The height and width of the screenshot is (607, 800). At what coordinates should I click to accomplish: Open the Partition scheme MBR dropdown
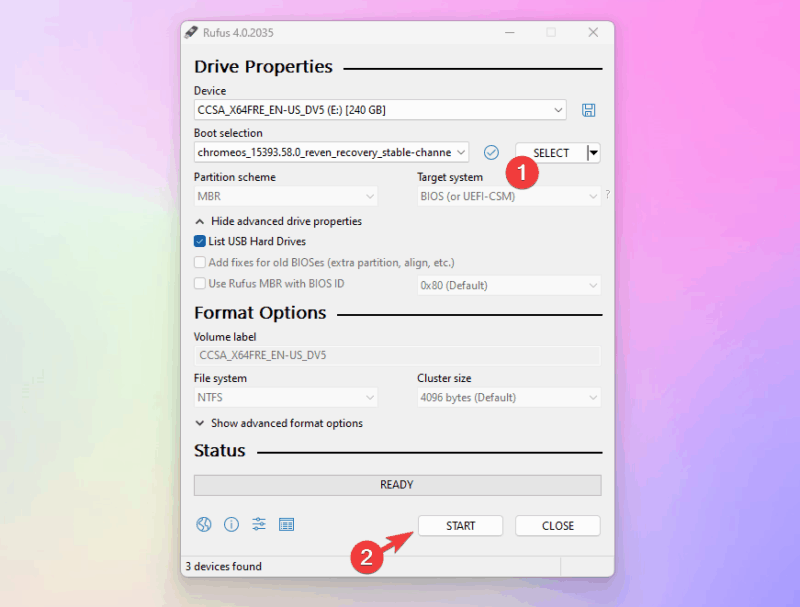(285, 196)
